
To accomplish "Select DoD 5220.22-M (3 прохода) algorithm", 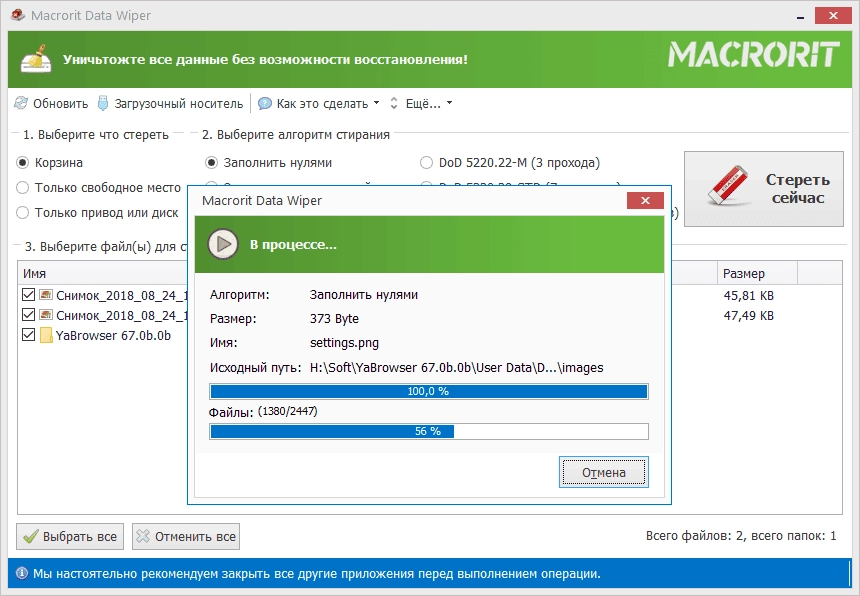I will [x=426, y=163].
